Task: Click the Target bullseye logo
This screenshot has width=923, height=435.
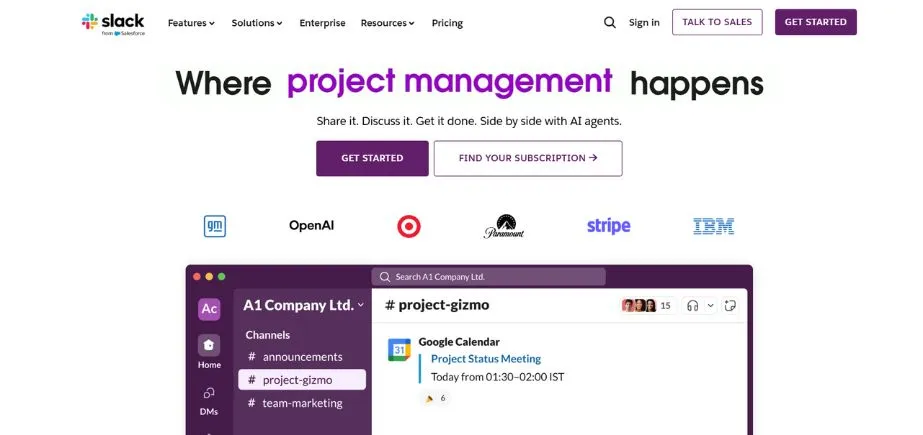Action: 409,226
